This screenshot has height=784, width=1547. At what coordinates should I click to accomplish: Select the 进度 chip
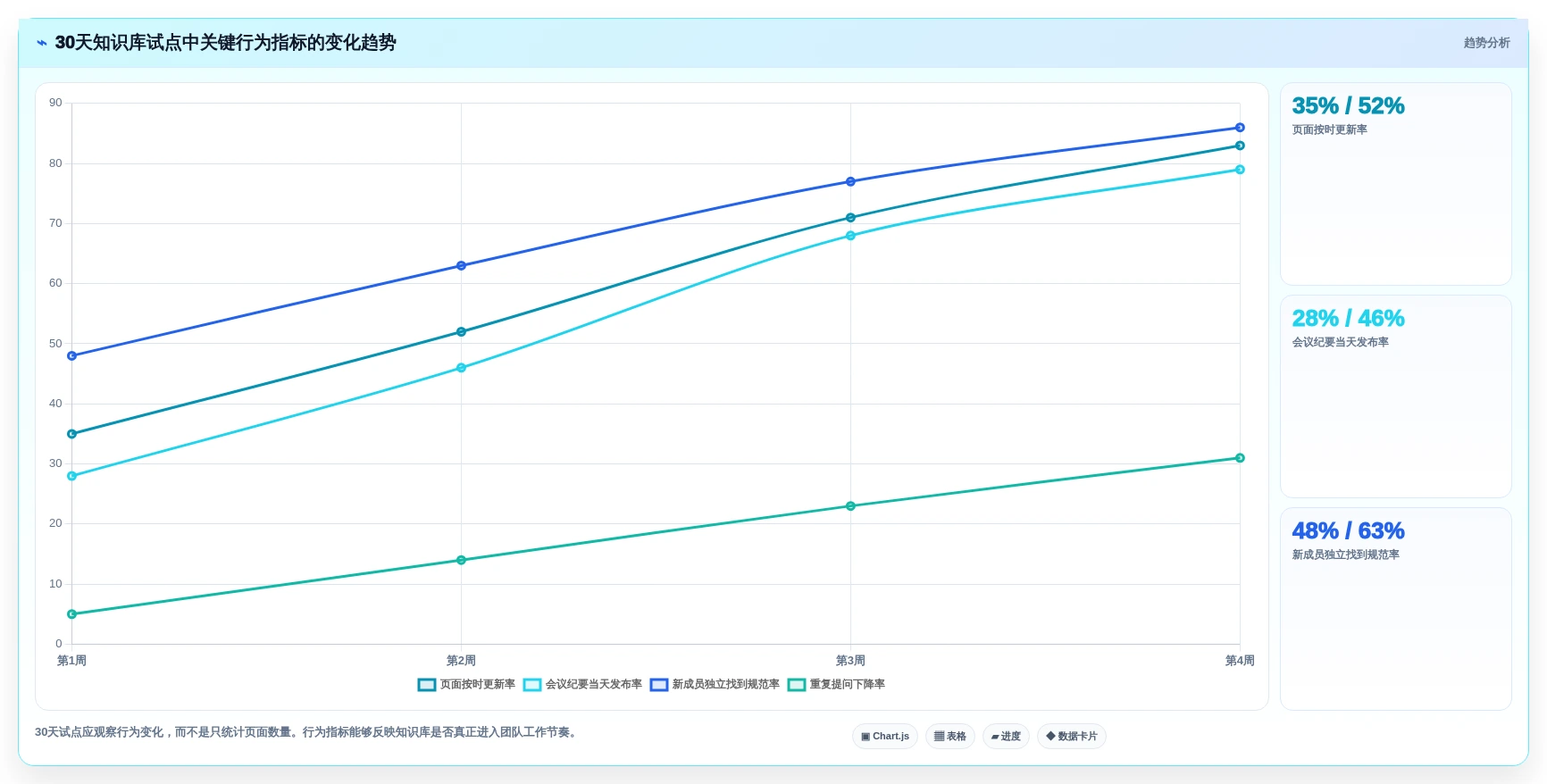coord(1006,737)
